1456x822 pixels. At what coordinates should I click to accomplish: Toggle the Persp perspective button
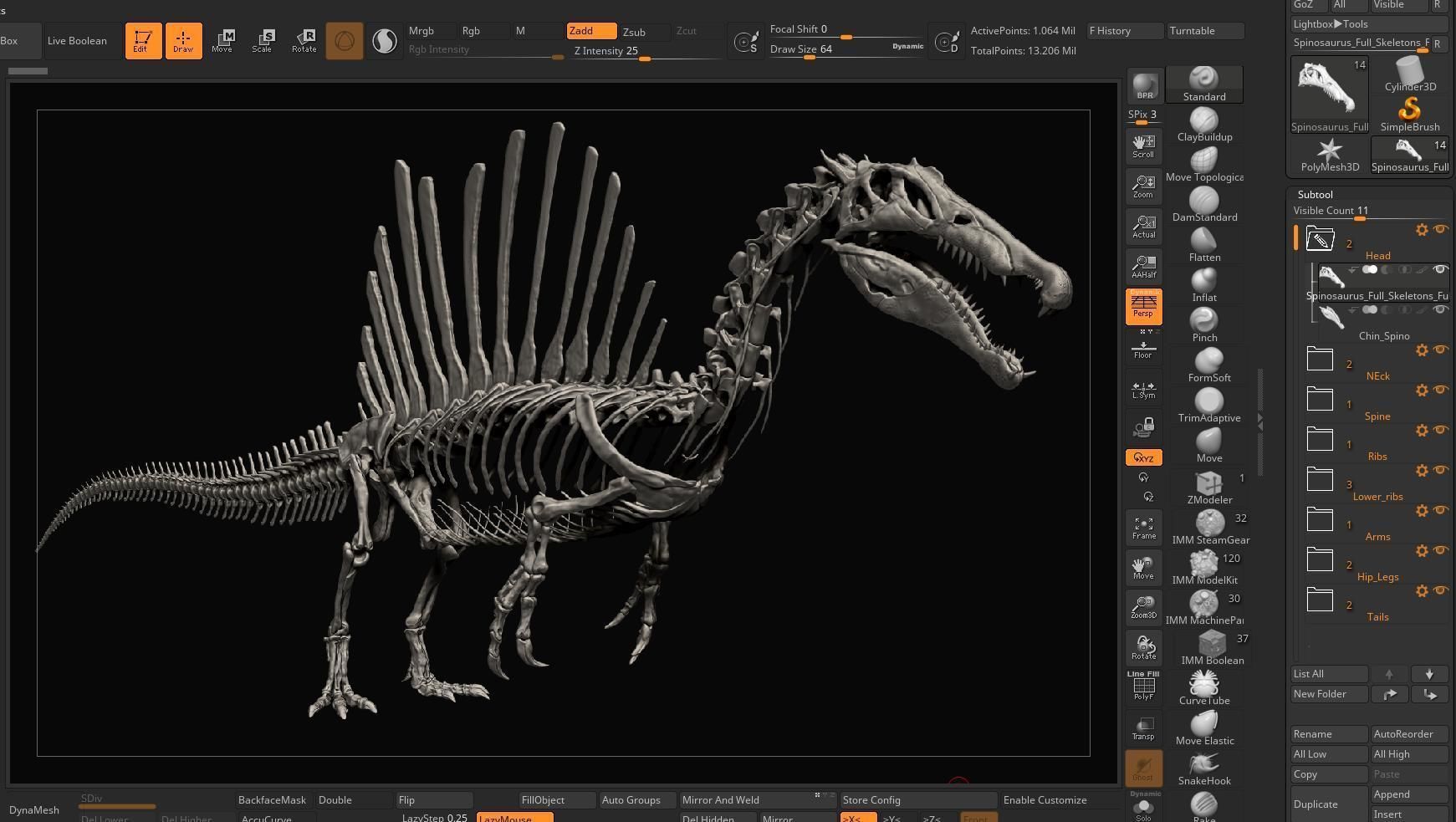click(1143, 306)
